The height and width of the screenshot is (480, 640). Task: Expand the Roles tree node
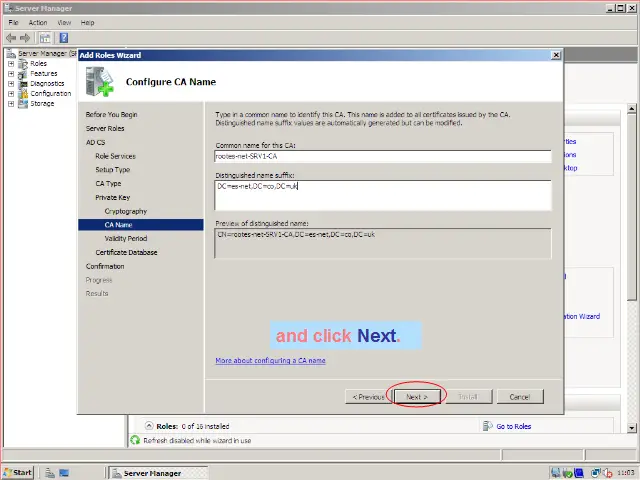11,64
